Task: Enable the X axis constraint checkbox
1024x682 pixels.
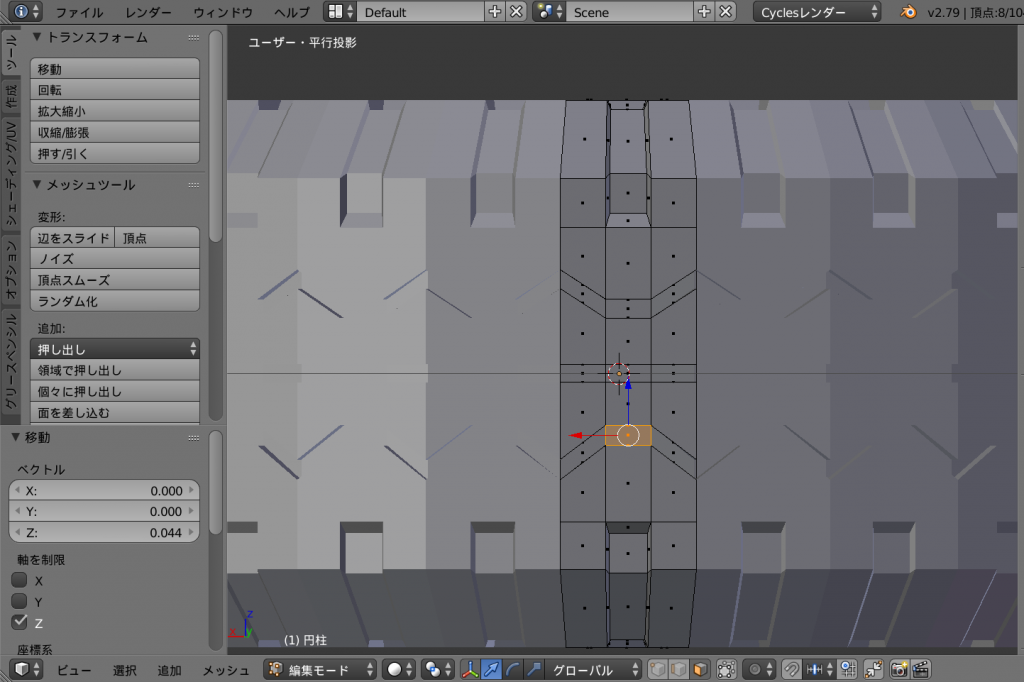Action: [19, 580]
